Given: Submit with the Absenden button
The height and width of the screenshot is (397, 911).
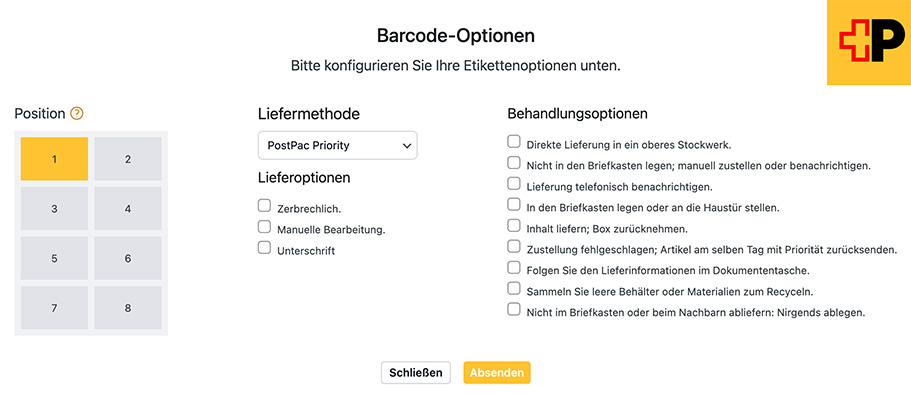Looking at the screenshot, I should pos(497,373).
